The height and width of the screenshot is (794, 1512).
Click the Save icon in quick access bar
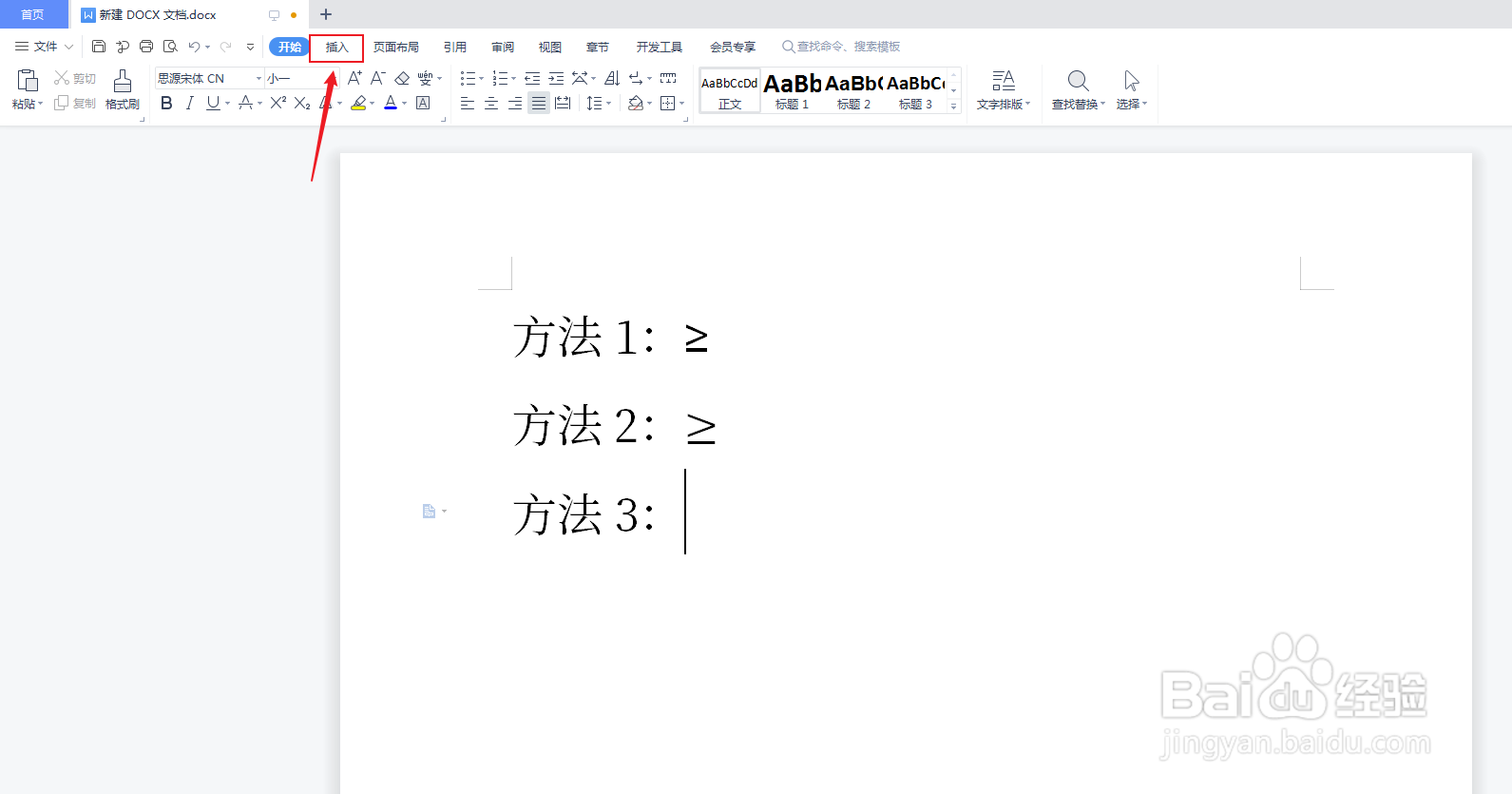[x=99, y=46]
